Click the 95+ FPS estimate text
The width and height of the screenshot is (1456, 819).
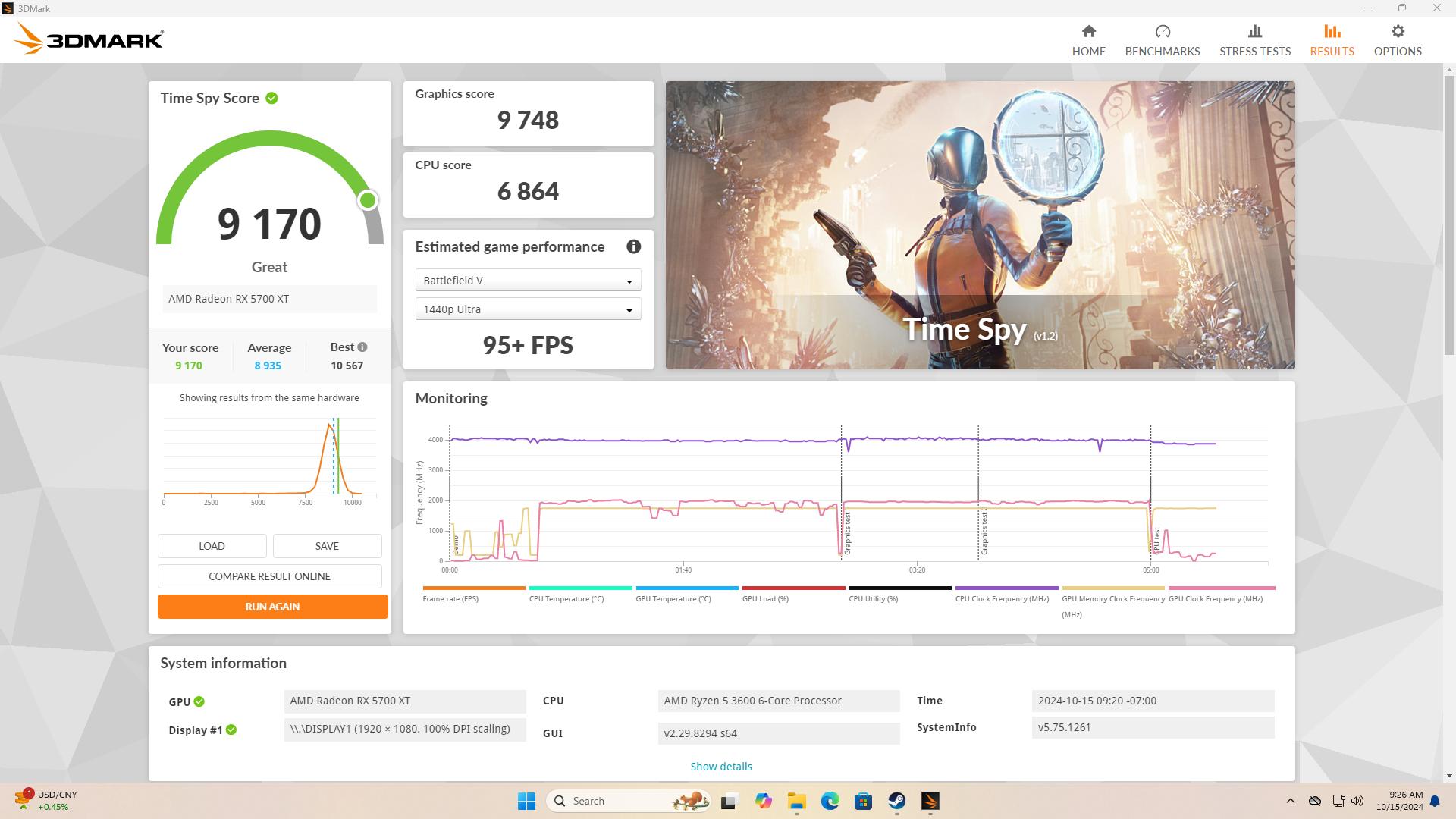click(528, 346)
